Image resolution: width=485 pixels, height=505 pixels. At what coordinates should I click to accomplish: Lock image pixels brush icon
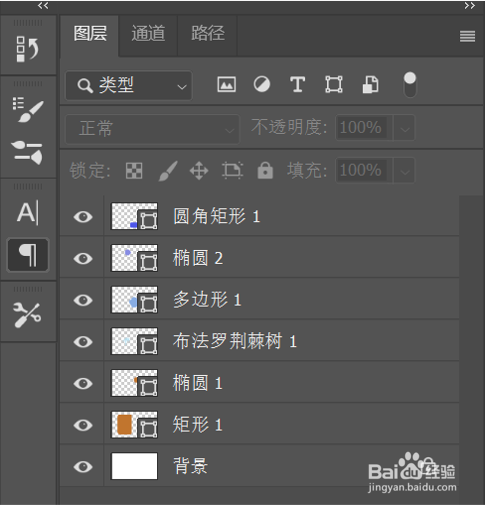point(168,171)
